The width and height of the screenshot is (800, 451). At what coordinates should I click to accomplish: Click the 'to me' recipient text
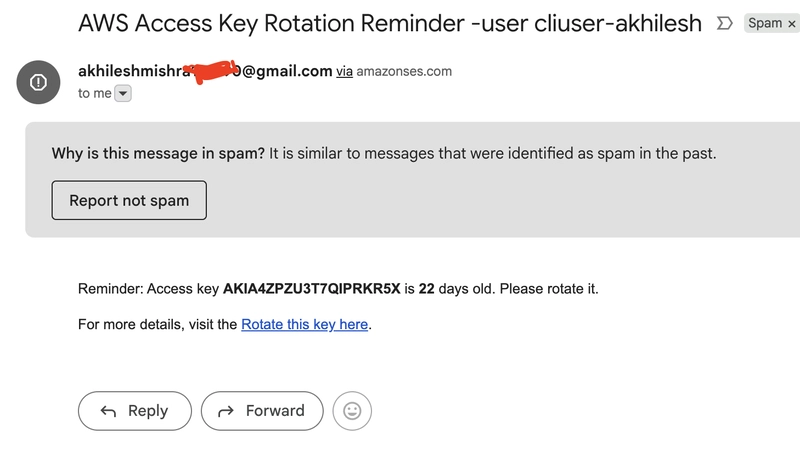[x=94, y=93]
